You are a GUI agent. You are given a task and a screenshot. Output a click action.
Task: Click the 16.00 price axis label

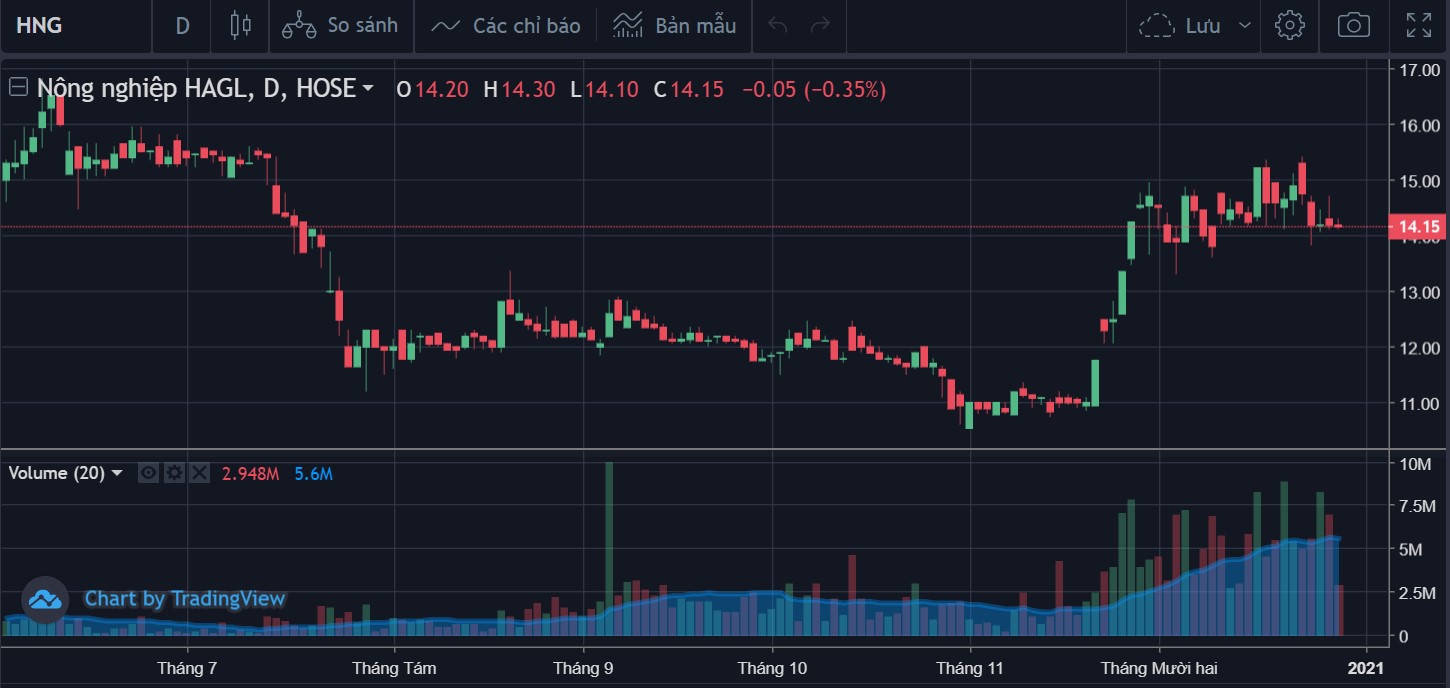tap(1420, 126)
